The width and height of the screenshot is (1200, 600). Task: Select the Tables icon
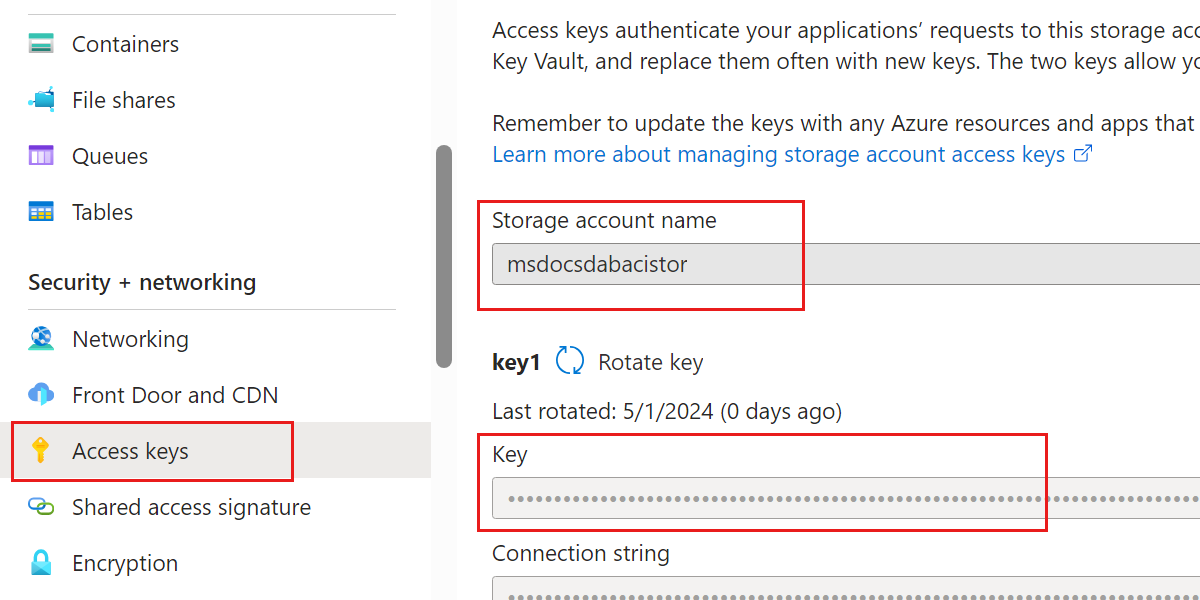point(41,211)
